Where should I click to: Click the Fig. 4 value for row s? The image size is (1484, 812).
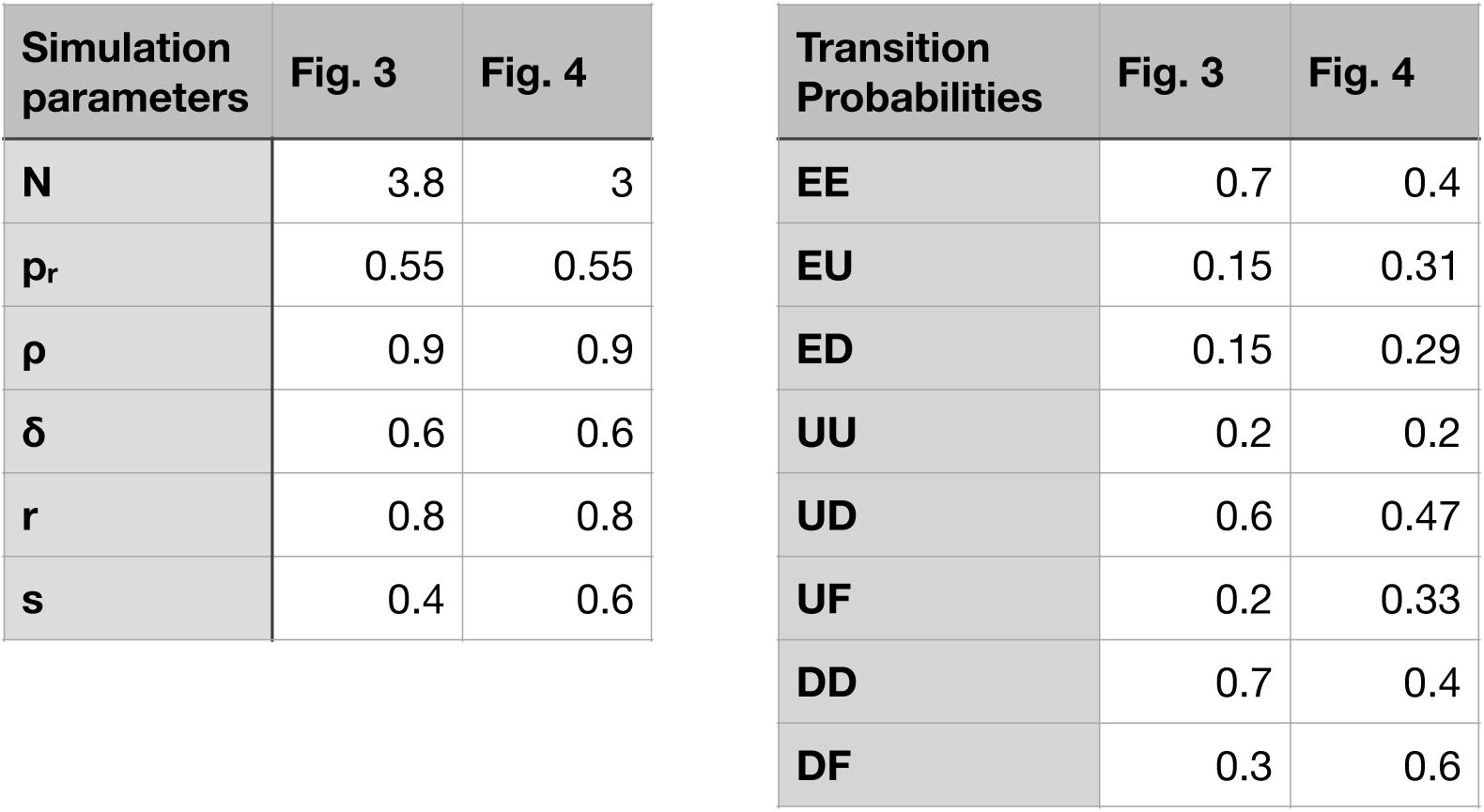604,599
